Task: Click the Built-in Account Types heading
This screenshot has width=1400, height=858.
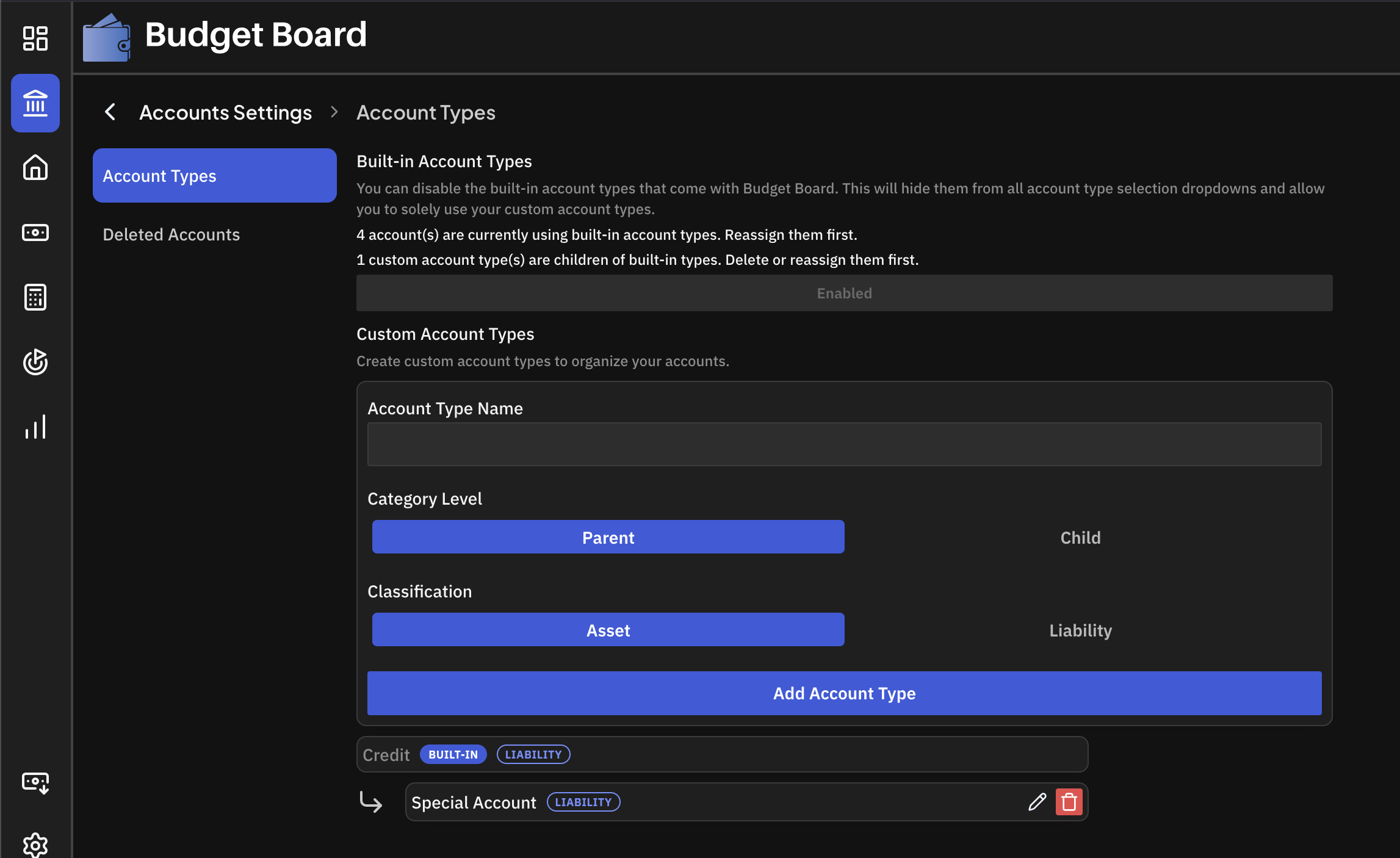Action: click(x=444, y=161)
